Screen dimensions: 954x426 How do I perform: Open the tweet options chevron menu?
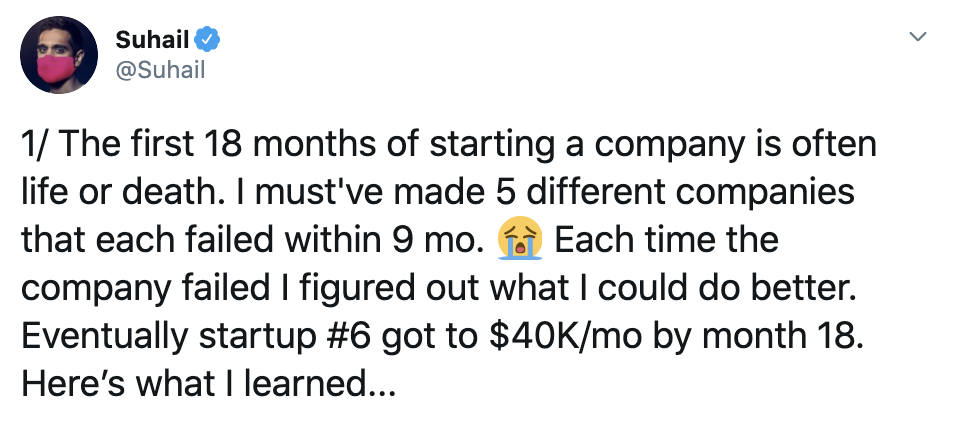pos(917,37)
